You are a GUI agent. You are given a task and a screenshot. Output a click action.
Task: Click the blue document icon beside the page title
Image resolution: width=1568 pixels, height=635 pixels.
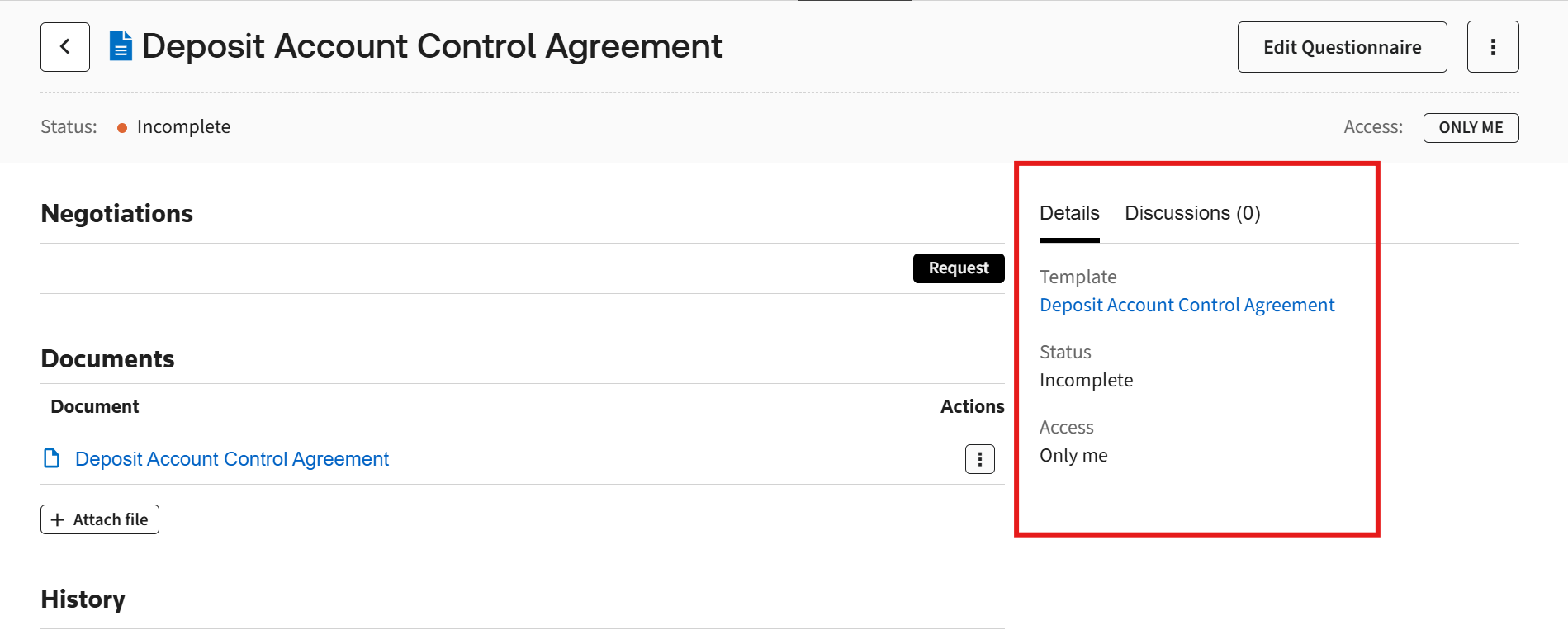click(x=119, y=46)
